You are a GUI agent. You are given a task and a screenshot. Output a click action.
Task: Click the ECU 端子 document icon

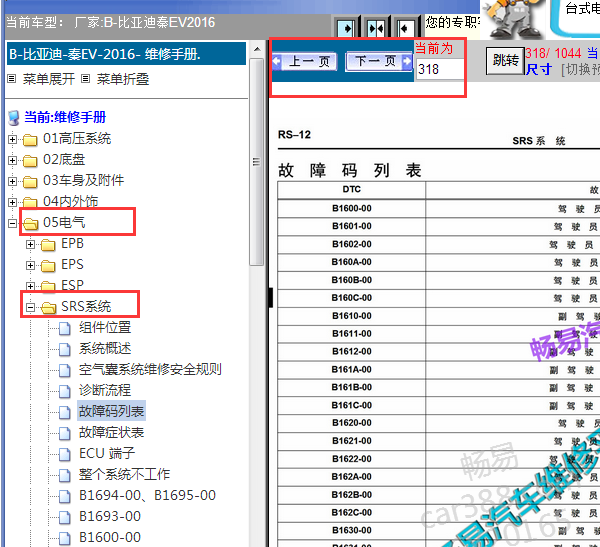coord(65,454)
